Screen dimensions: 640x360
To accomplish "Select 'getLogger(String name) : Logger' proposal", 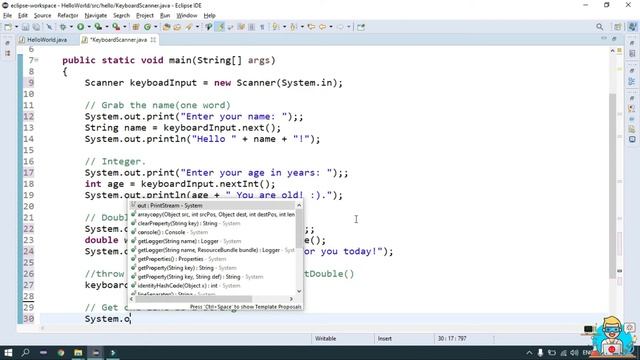I will (212, 241).
